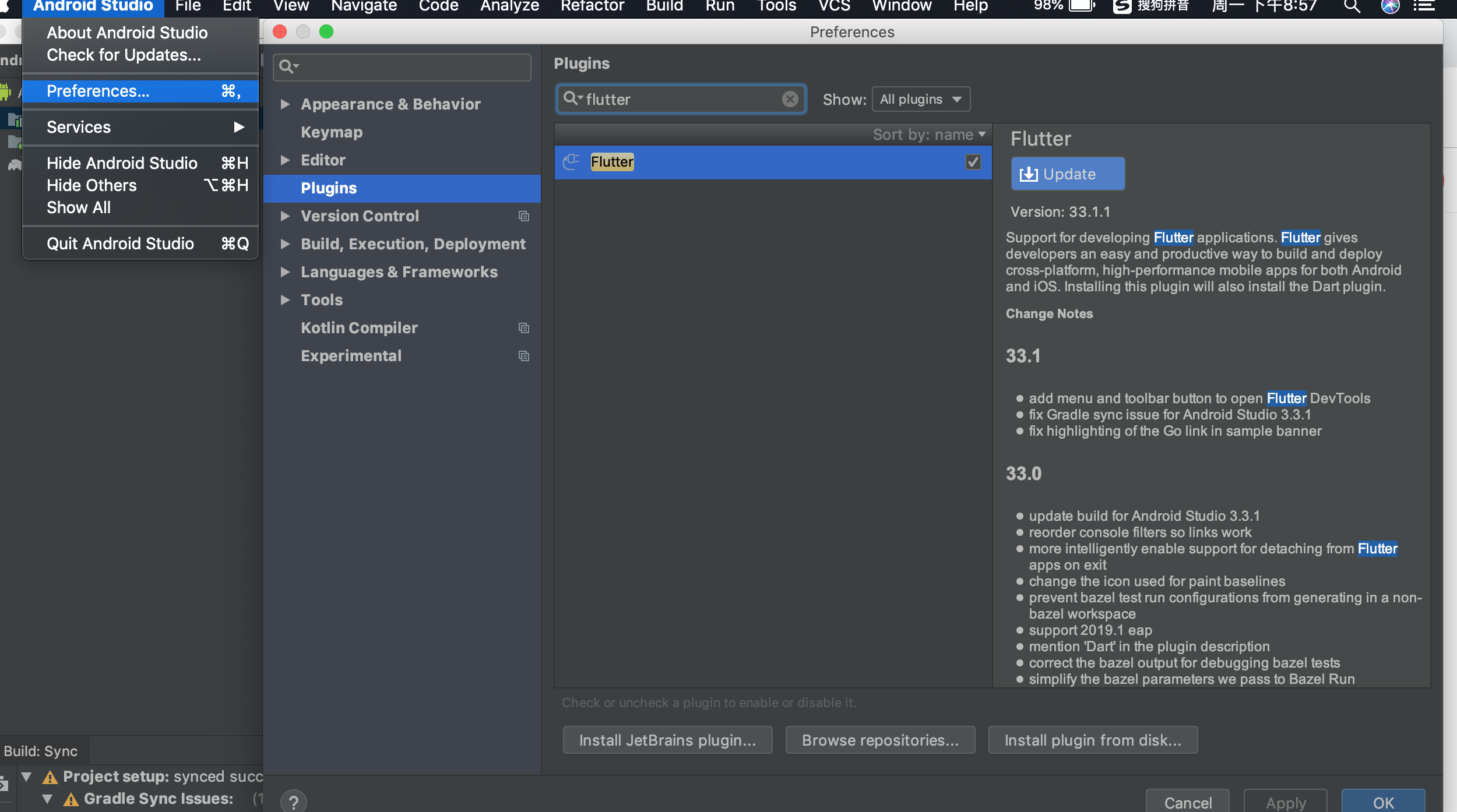Click the Install plugin from disk button

pyautogui.click(x=1092, y=740)
